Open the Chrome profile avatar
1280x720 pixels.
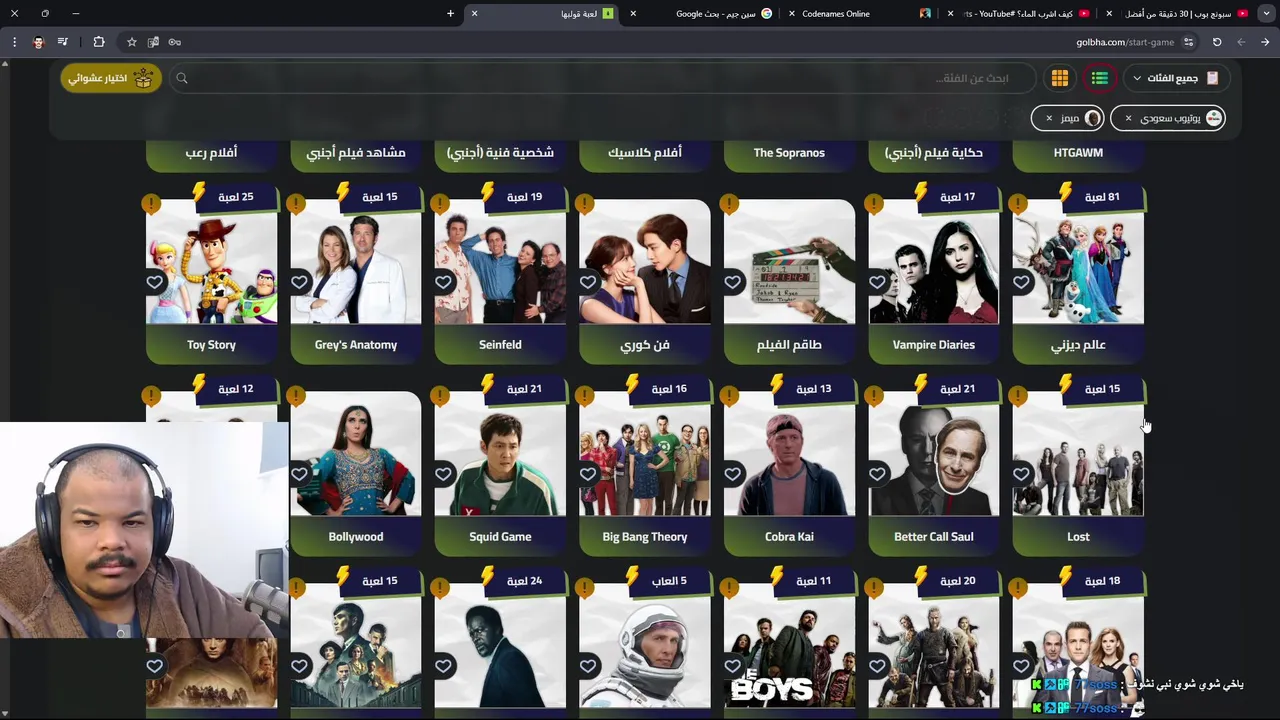39,42
